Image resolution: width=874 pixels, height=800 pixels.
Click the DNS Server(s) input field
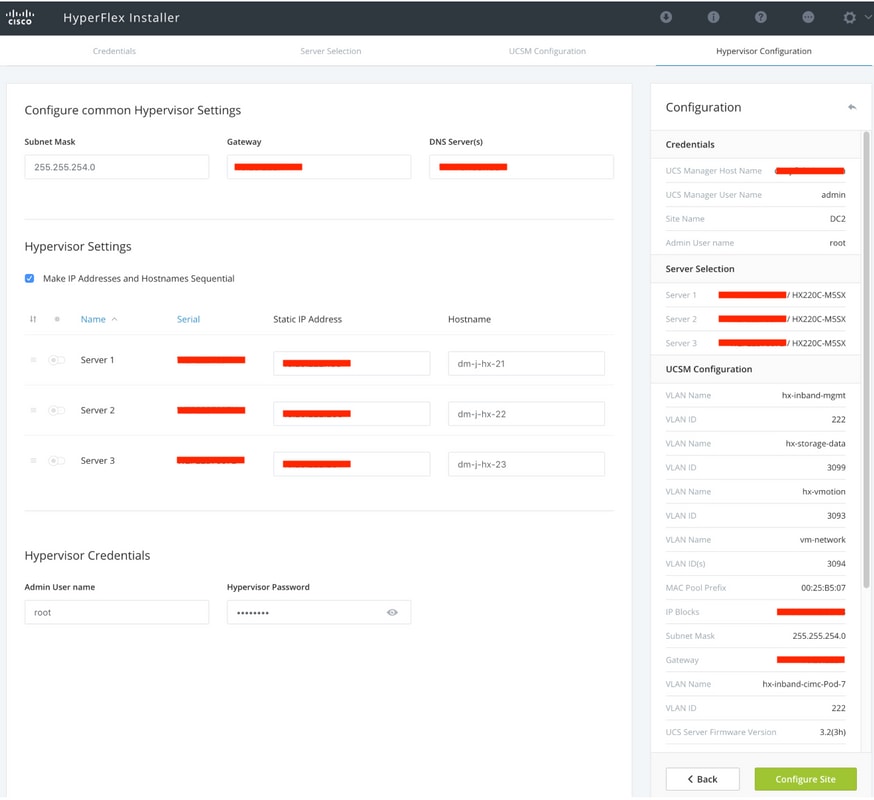pos(521,167)
